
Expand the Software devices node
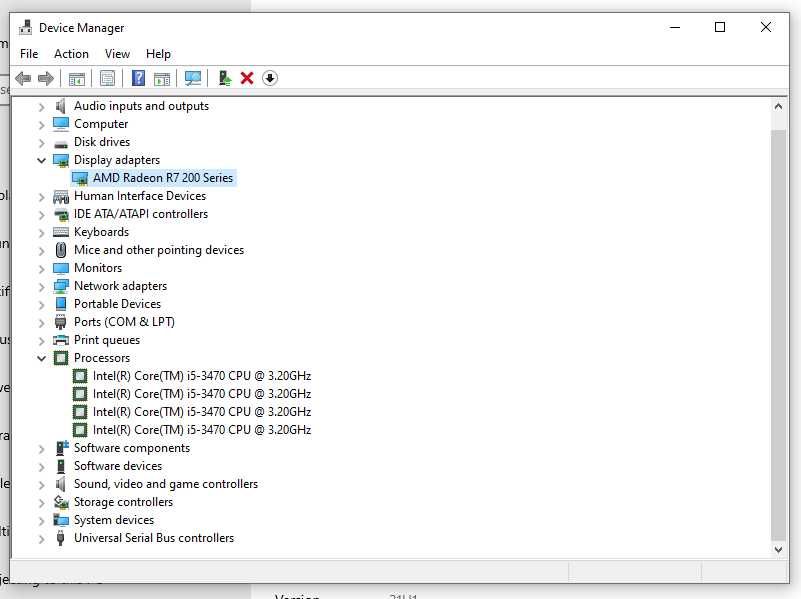click(x=41, y=467)
